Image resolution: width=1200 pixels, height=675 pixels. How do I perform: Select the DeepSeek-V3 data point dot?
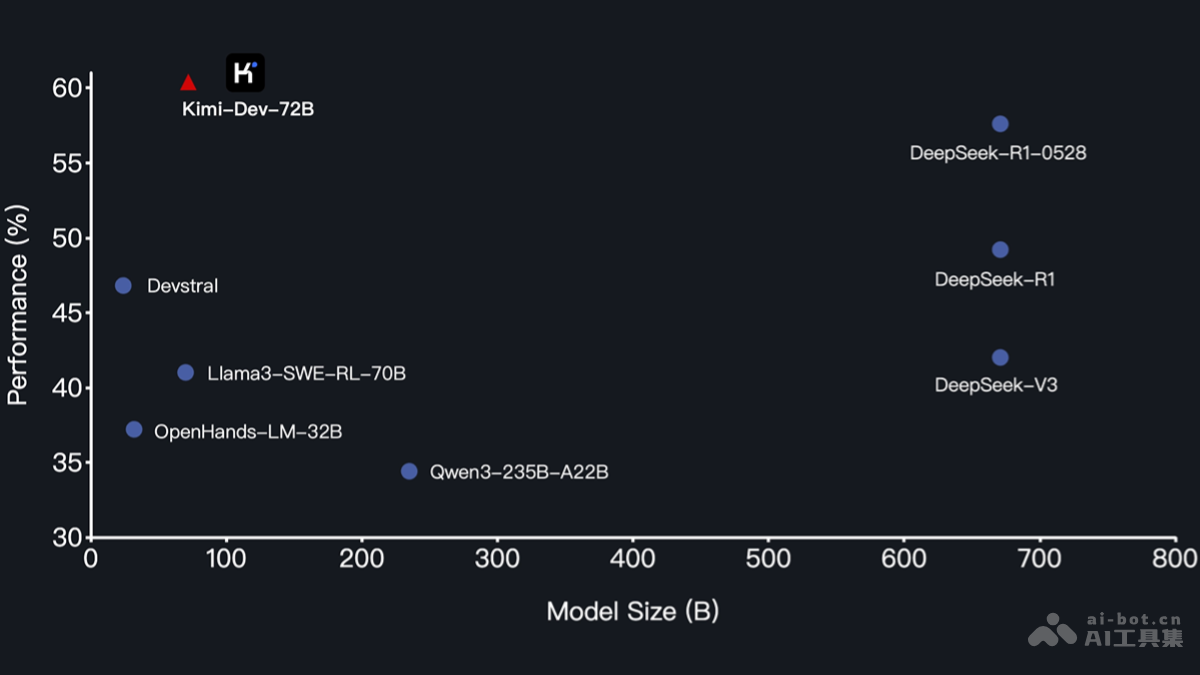pos(1000,358)
